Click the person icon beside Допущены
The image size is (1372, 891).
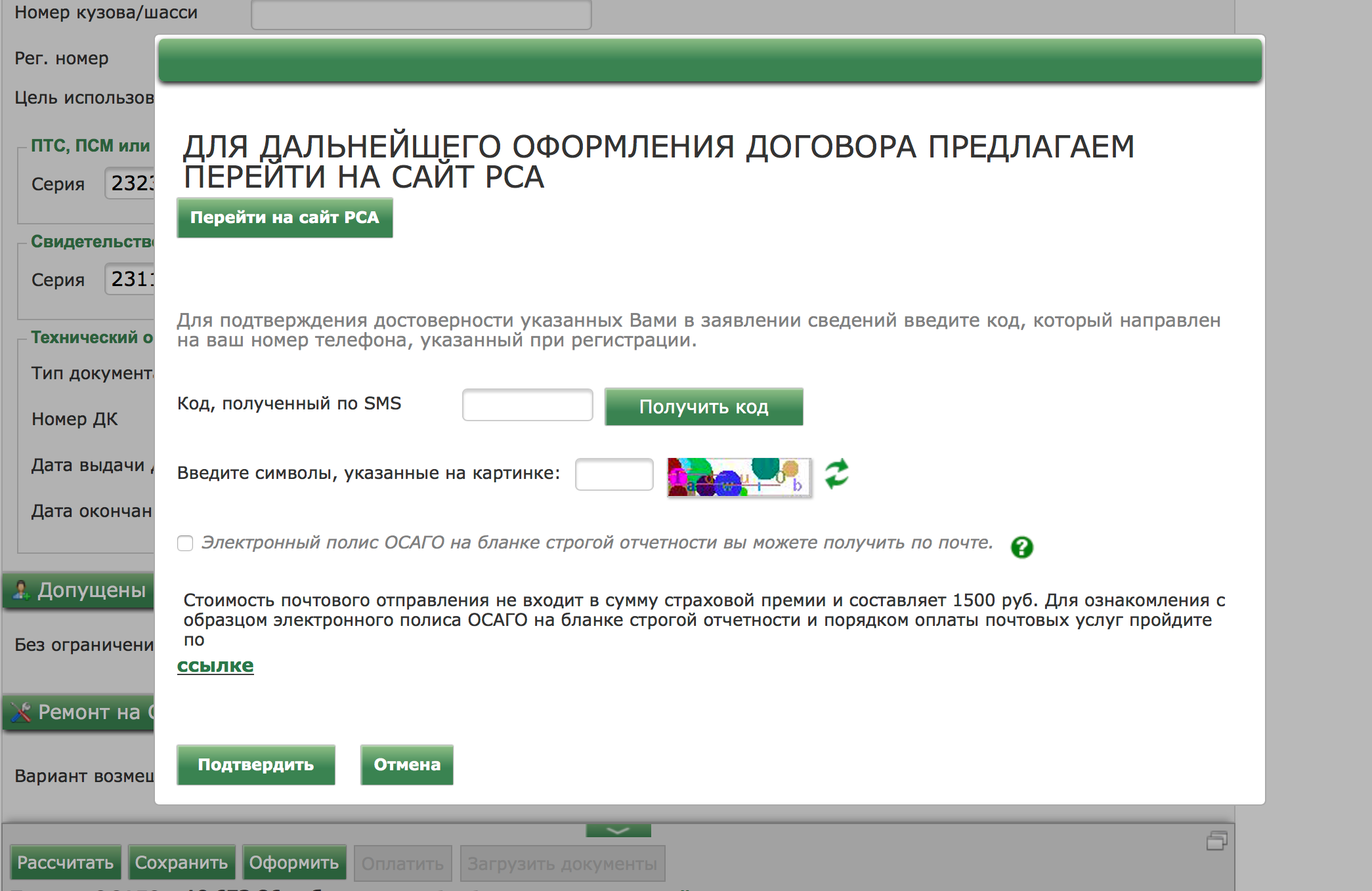pos(21,590)
